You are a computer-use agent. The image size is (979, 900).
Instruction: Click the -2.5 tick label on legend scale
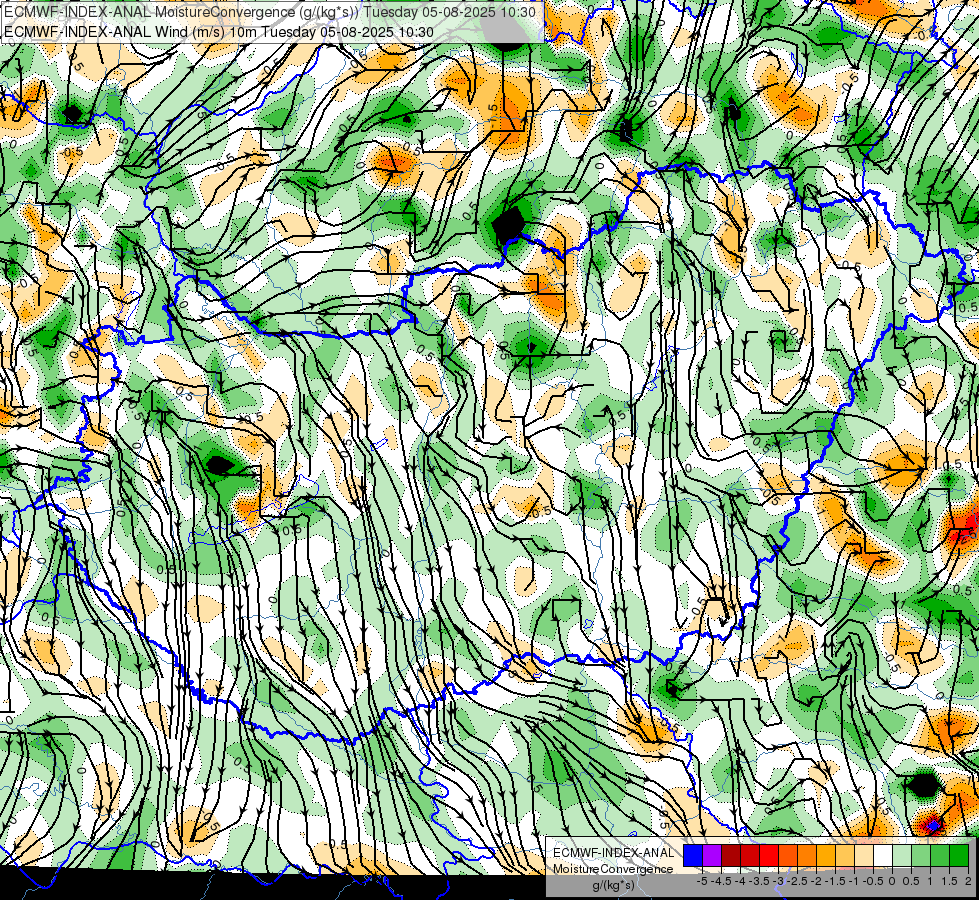(x=797, y=881)
